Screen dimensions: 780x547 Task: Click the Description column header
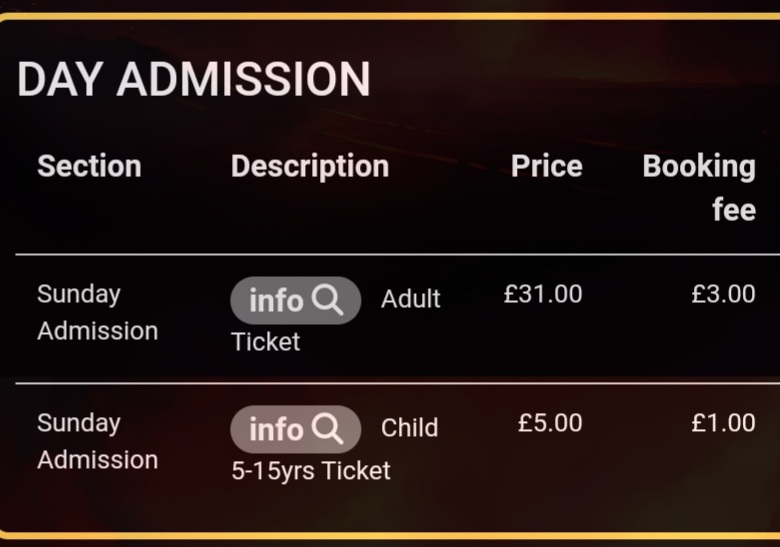coord(310,167)
